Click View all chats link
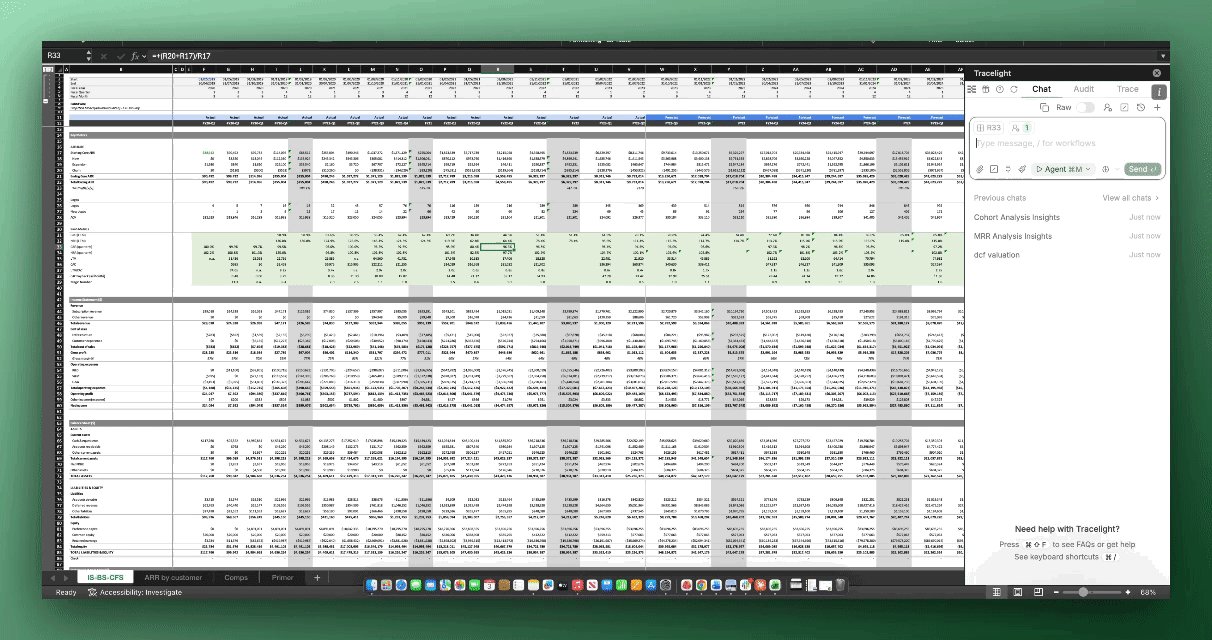The image size is (1212, 640). 1131,198
